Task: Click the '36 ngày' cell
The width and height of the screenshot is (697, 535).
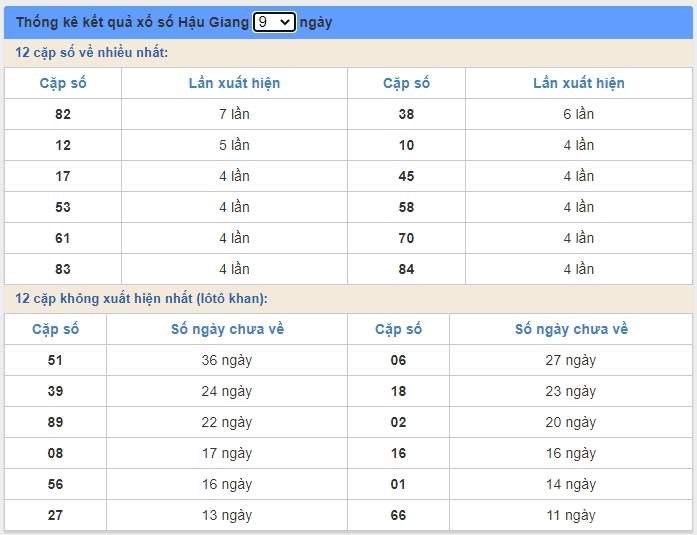Action: [x=226, y=360]
